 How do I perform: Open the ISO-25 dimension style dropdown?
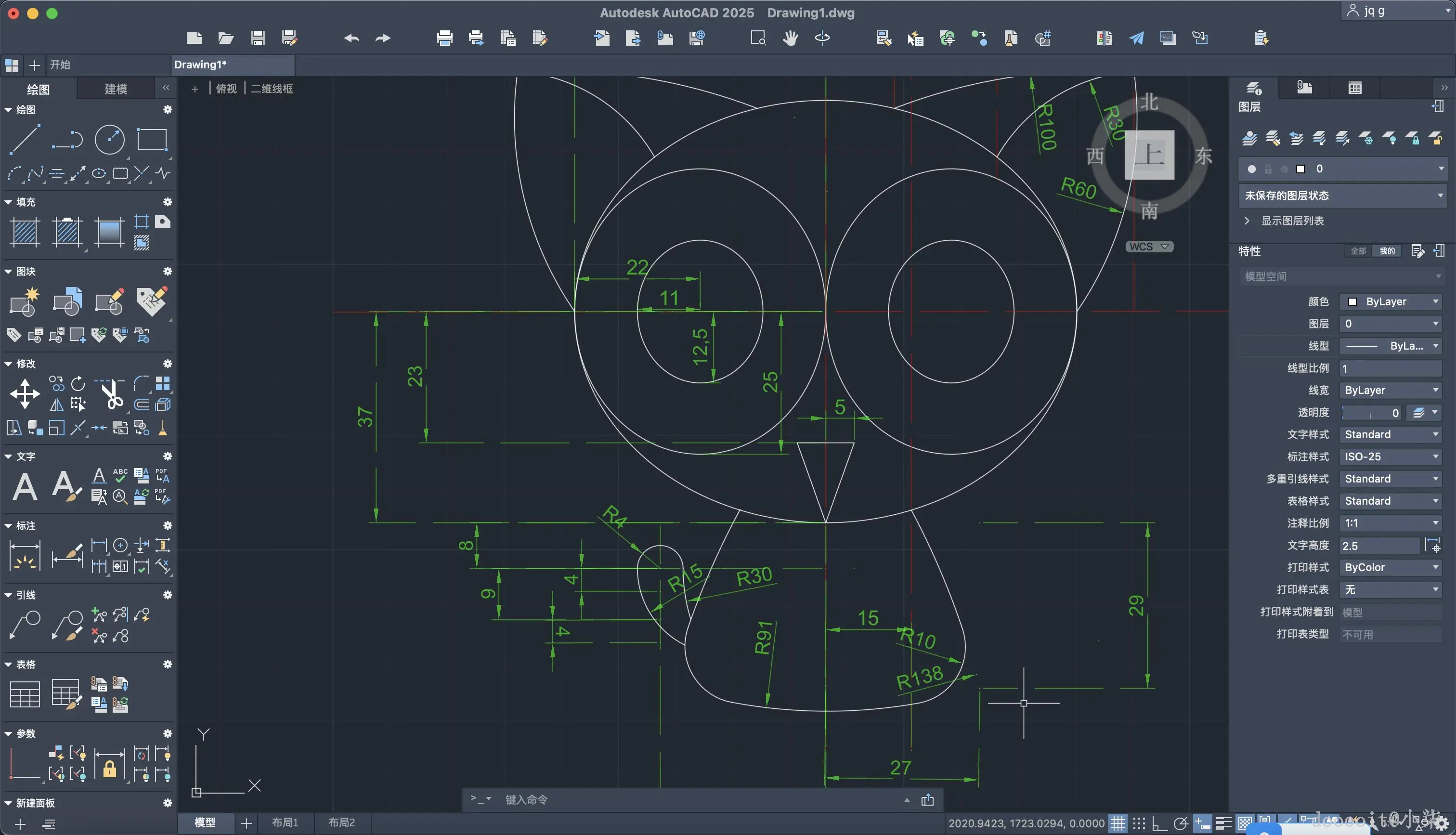pos(1391,457)
